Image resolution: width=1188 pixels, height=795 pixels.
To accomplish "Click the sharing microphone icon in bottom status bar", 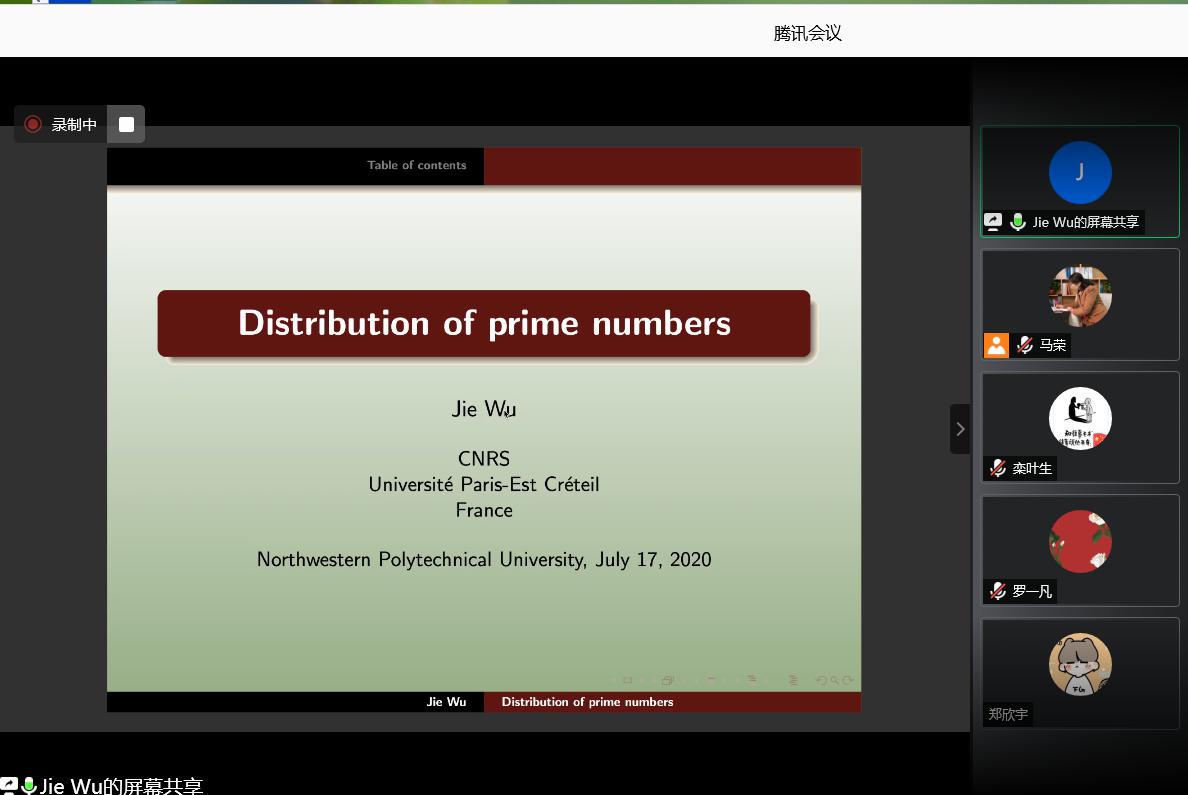I will click(29, 786).
